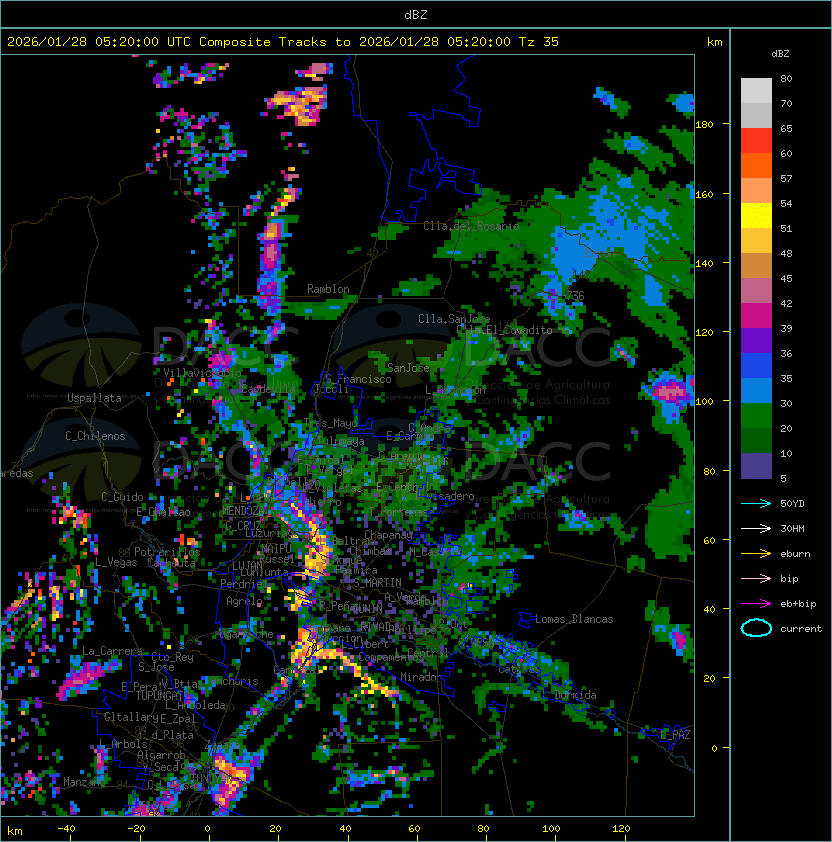Select the red 60-65 dBZ color swatch
The width and height of the screenshot is (832, 842).
756,141
